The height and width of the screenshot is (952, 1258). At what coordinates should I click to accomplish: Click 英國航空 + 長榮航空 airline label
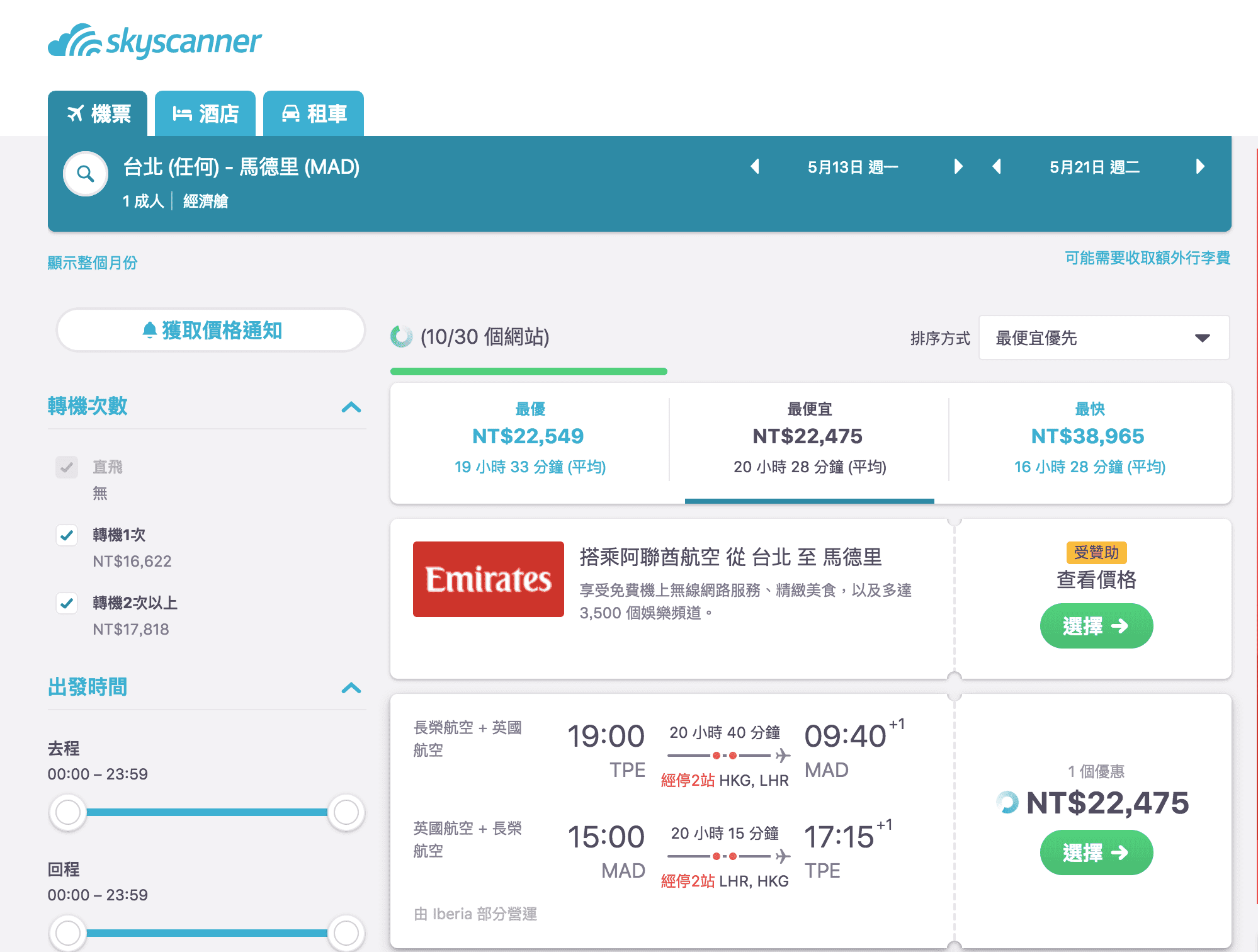[468, 839]
